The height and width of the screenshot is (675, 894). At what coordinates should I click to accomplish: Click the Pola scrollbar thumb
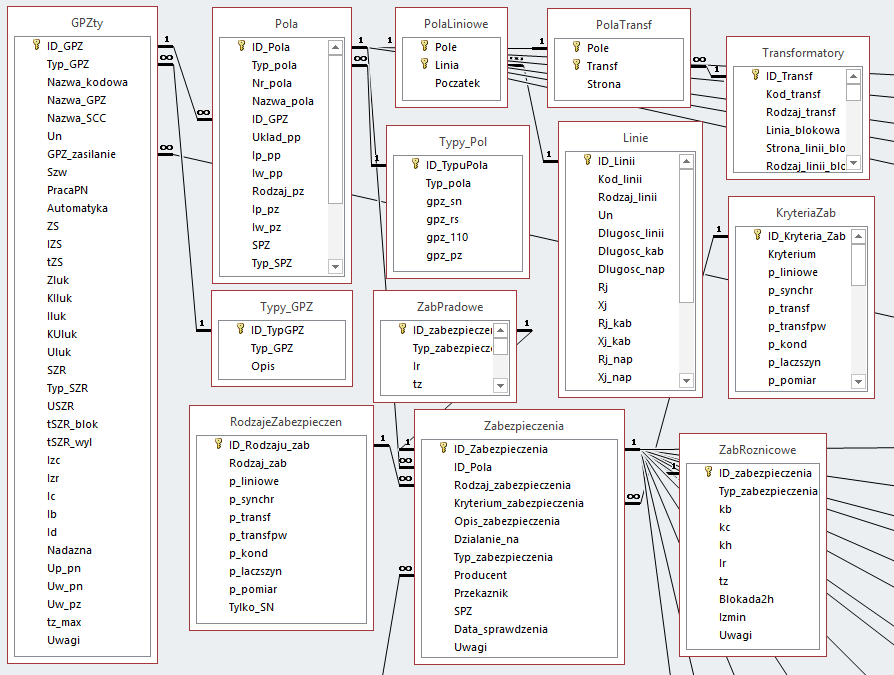[x=335, y=129]
